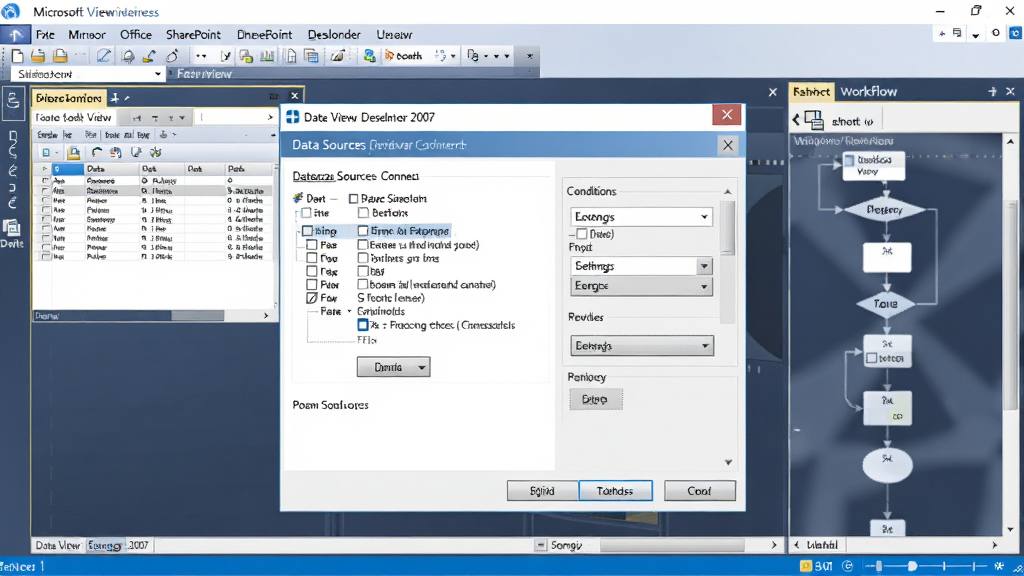Viewport: 1024px width, 576px height.
Task: Click the 'Tarhdss' dialog button
Action: tap(615, 490)
